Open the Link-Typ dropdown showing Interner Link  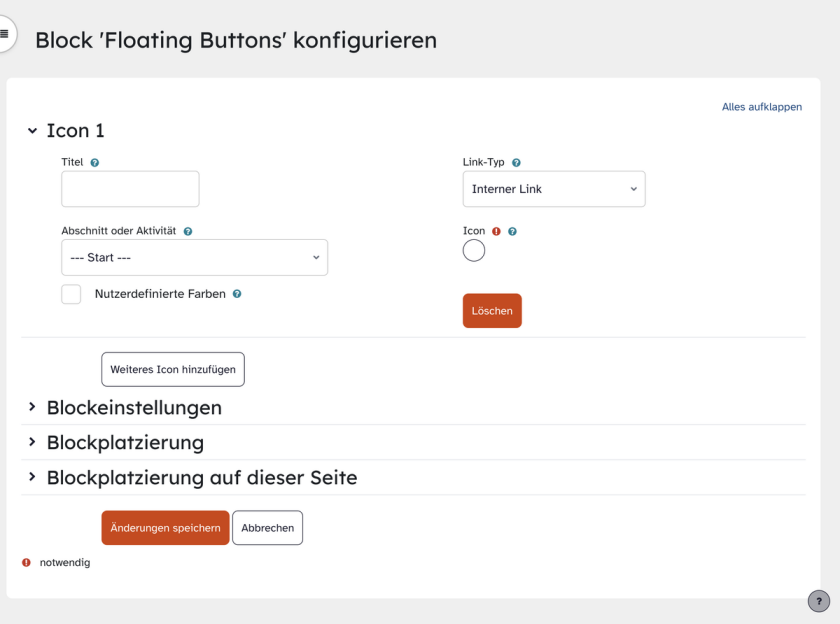(554, 188)
